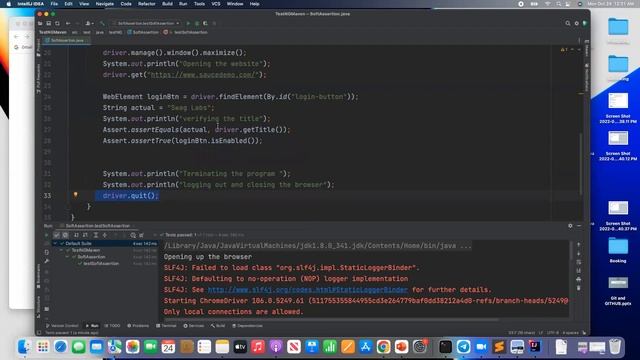The image size is (640, 360).
Task: Select the SoftAssertion.testSoftAssertion run tab
Action: (98, 226)
